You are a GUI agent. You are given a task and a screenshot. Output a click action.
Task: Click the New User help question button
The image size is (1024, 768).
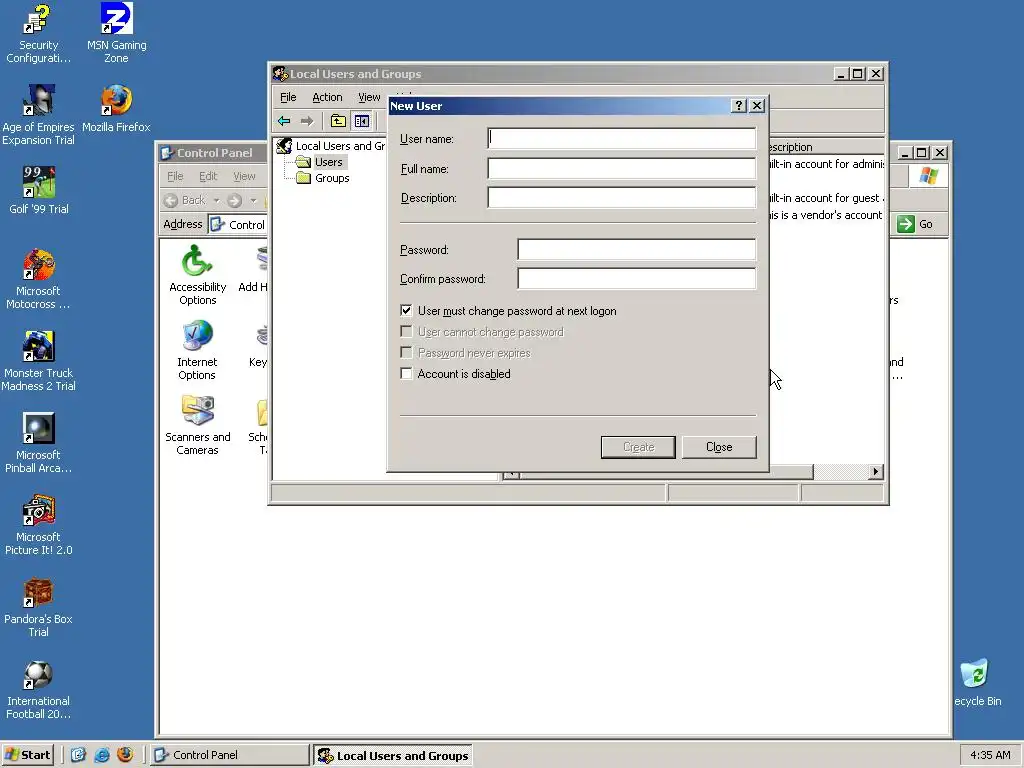[x=738, y=106]
